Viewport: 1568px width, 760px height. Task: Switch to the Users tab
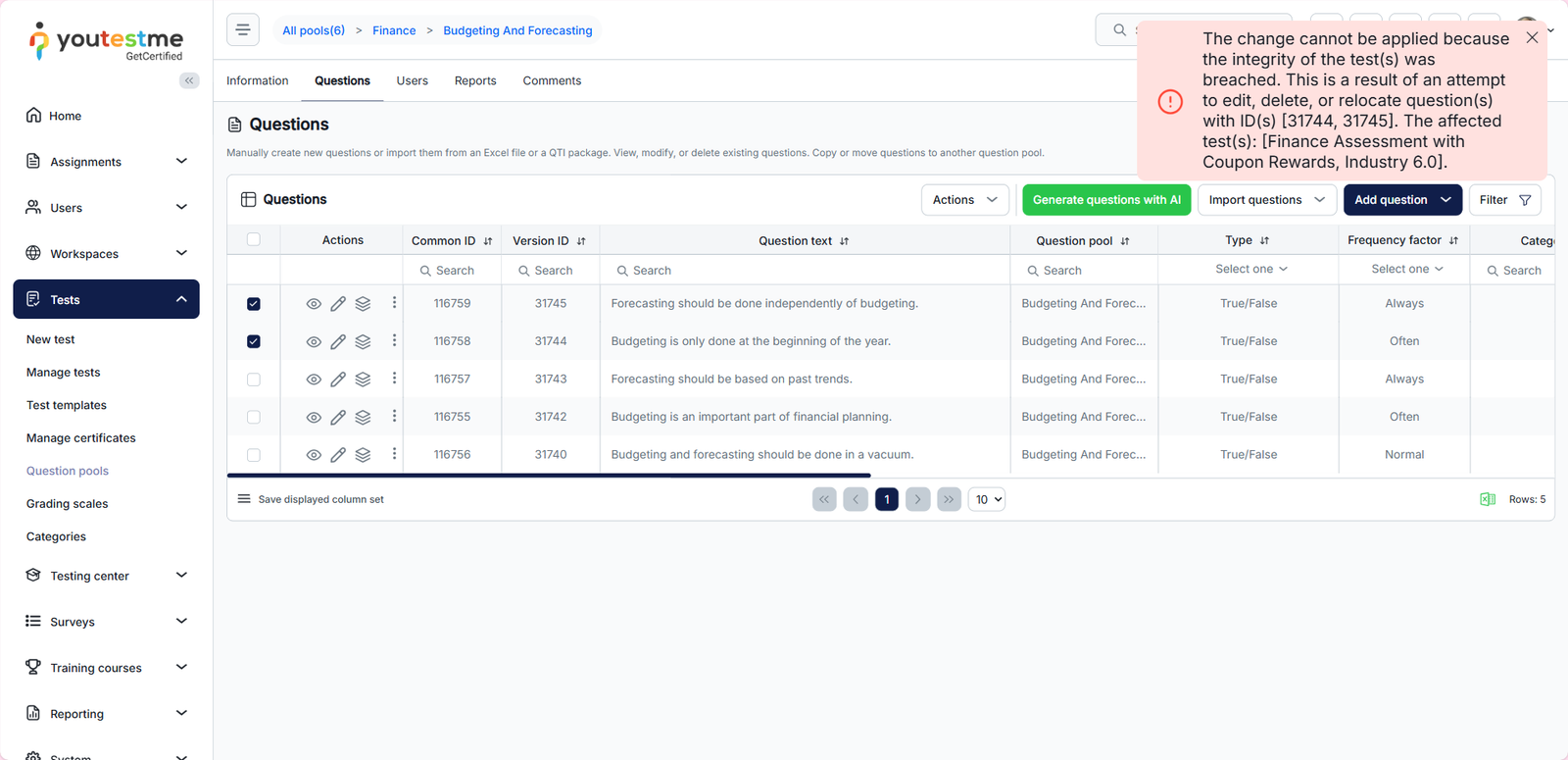(412, 80)
